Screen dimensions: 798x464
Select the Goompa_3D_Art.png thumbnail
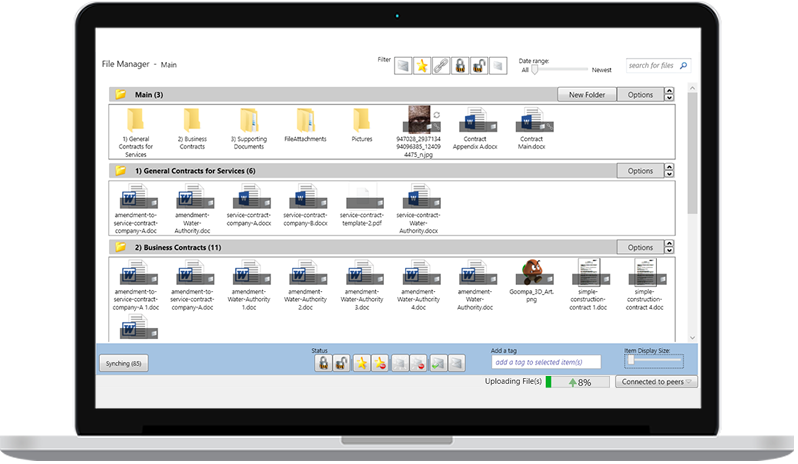point(532,272)
